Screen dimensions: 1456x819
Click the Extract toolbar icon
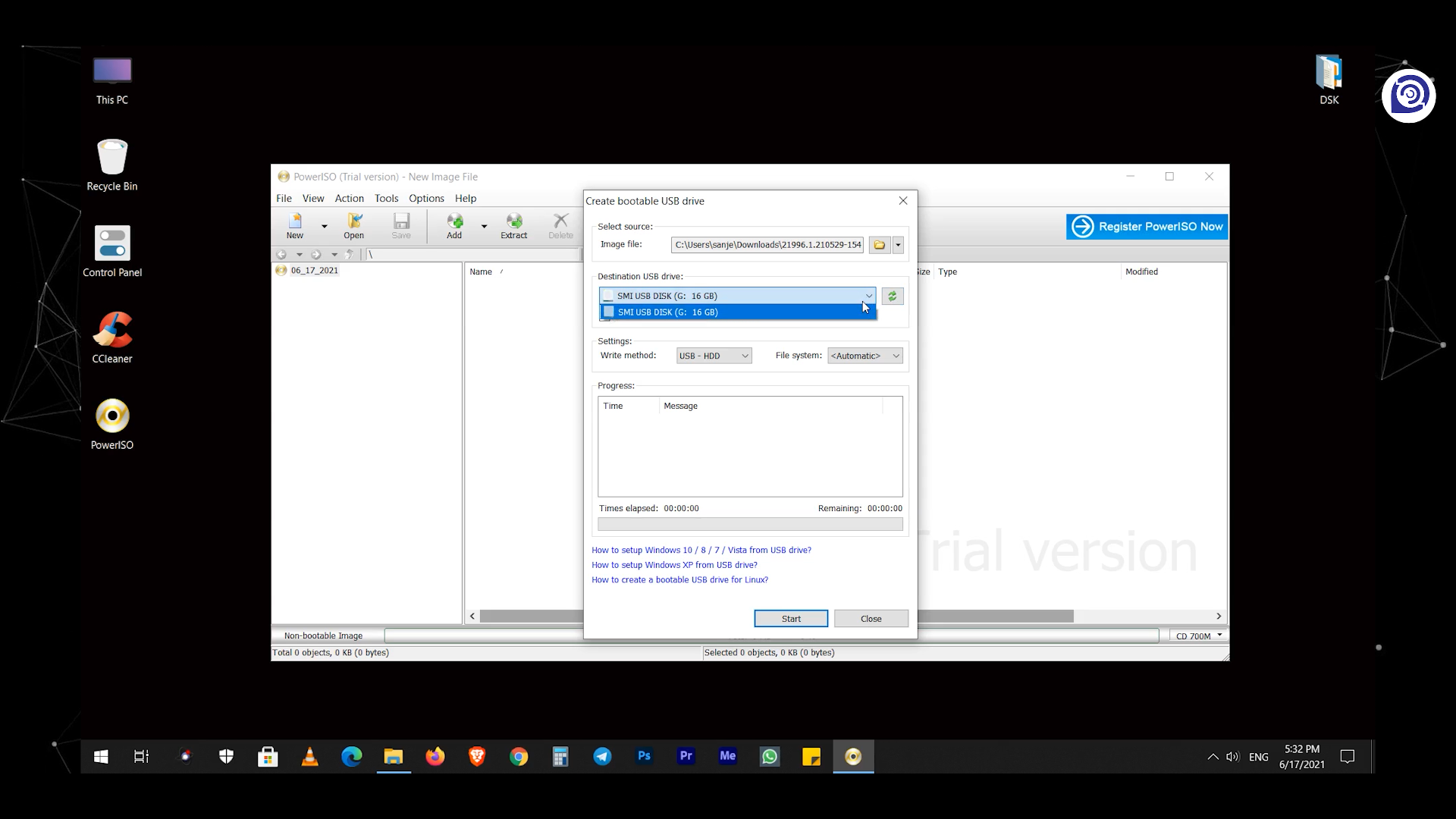513,226
